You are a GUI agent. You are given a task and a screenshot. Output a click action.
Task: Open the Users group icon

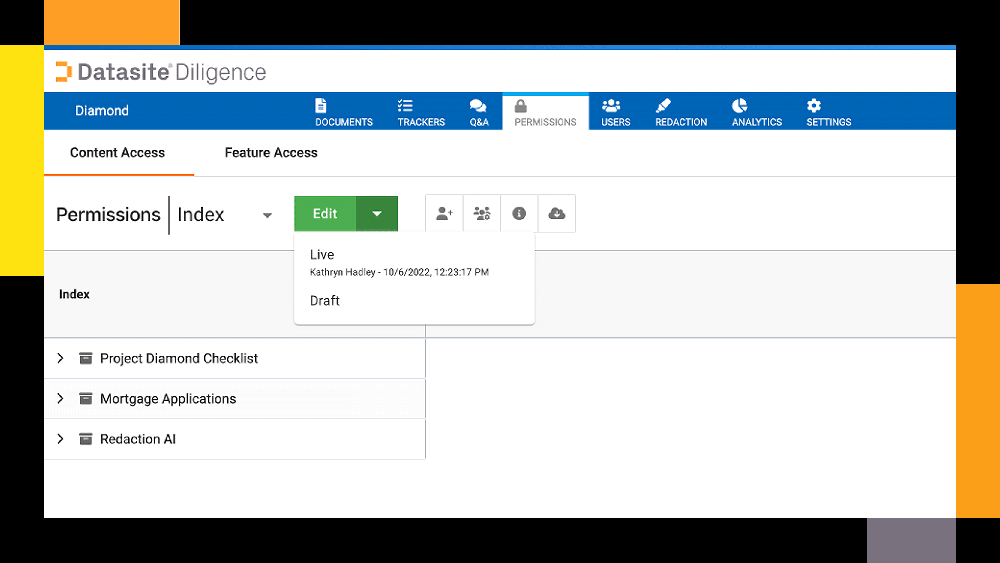point(611,105)
